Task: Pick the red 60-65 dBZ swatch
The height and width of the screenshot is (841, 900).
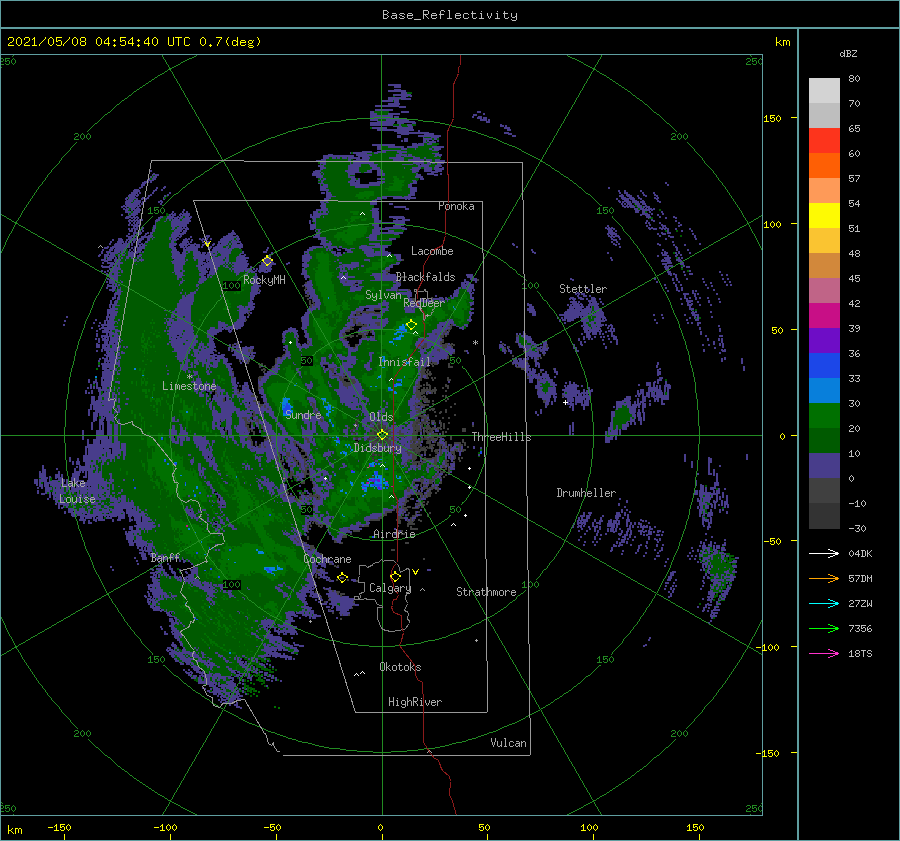Action: click(824, 141)
